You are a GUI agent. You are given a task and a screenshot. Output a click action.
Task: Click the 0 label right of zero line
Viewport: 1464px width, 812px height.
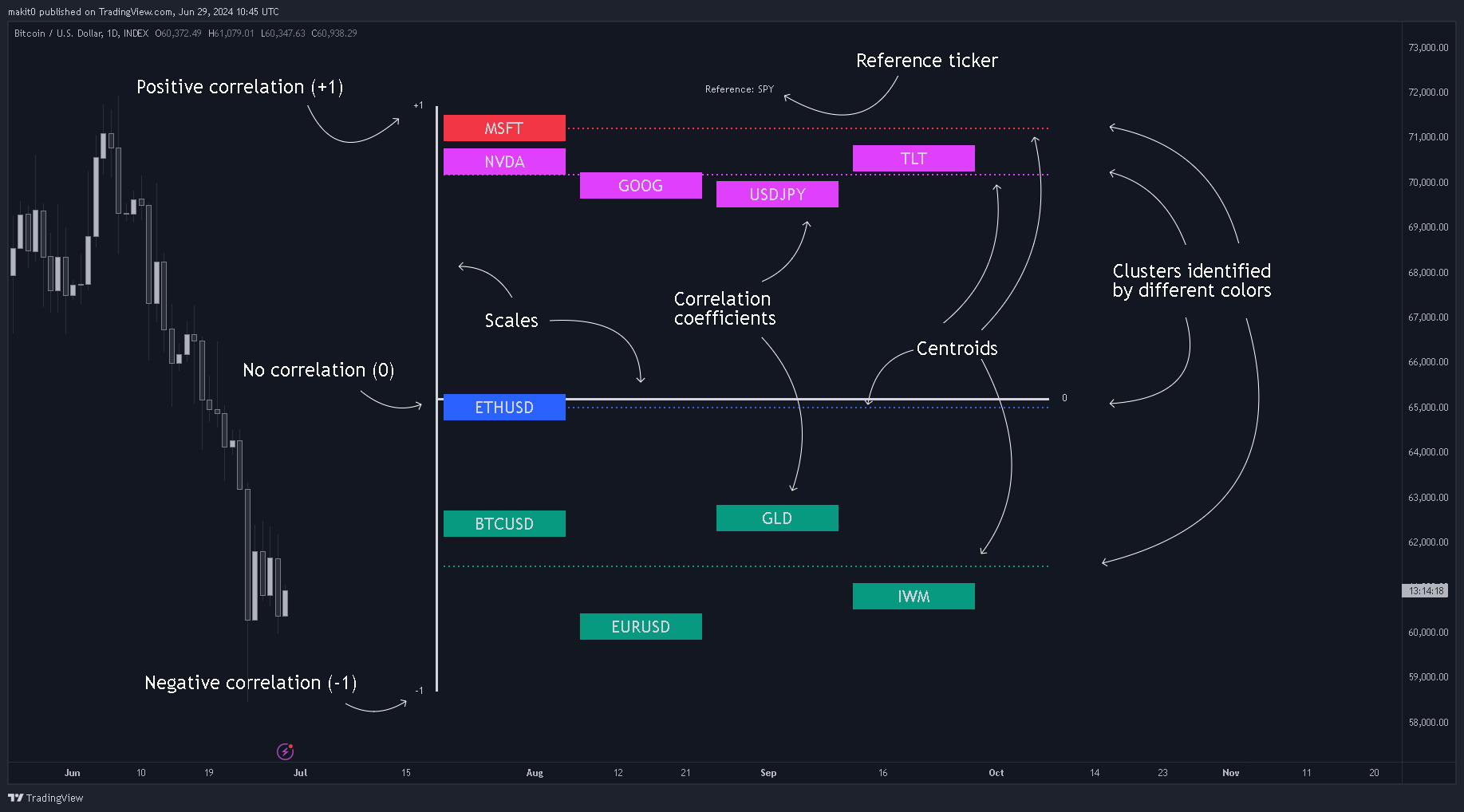tap(1064, 398)
